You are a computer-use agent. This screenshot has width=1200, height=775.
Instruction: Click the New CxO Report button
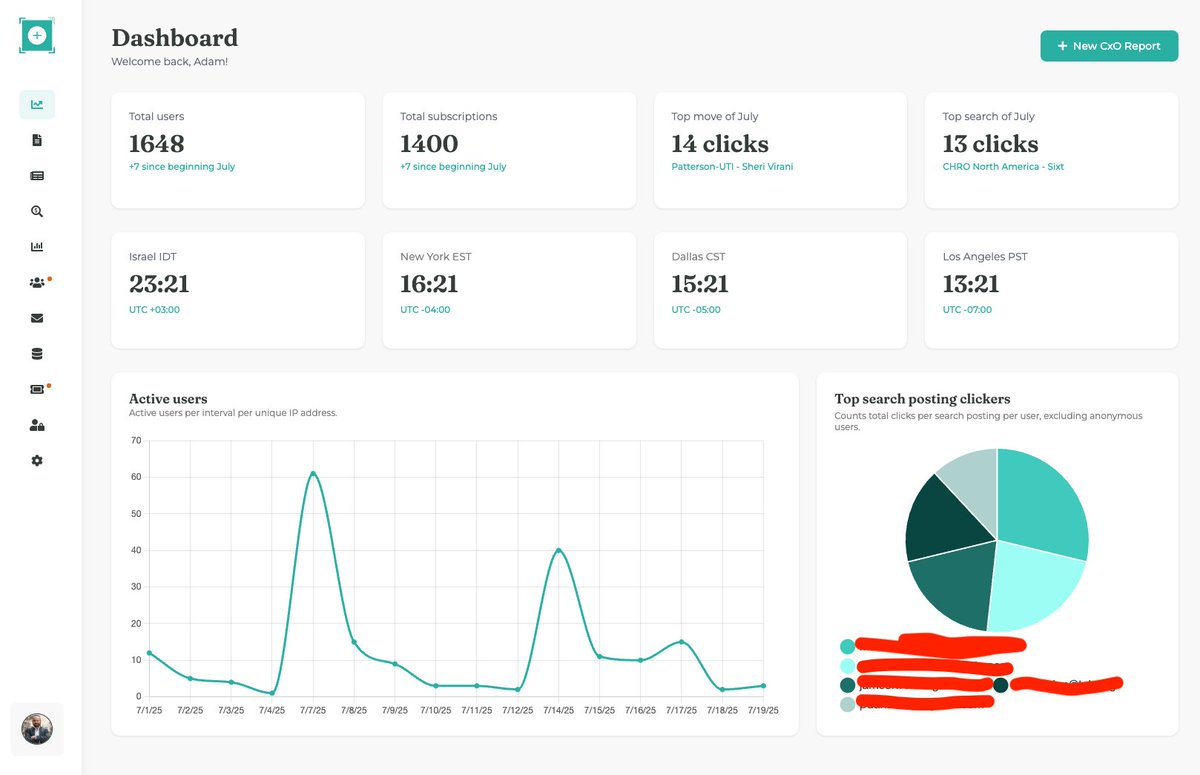tap(1109, 46)
